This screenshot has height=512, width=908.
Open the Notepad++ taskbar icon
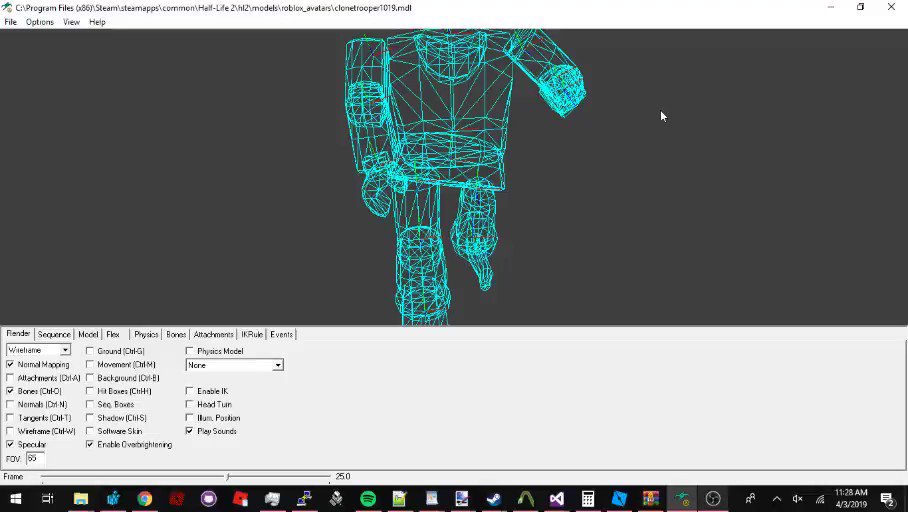coord(399,498)
